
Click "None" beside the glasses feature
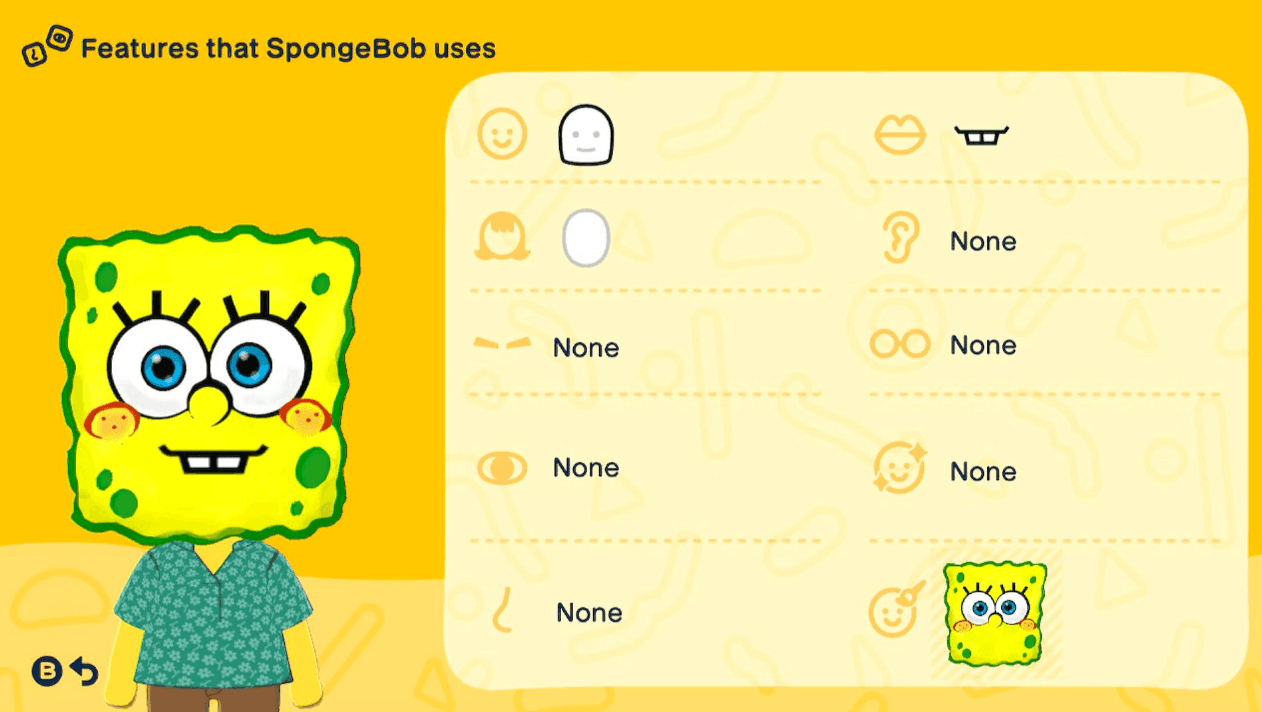[x=983, y=345]
